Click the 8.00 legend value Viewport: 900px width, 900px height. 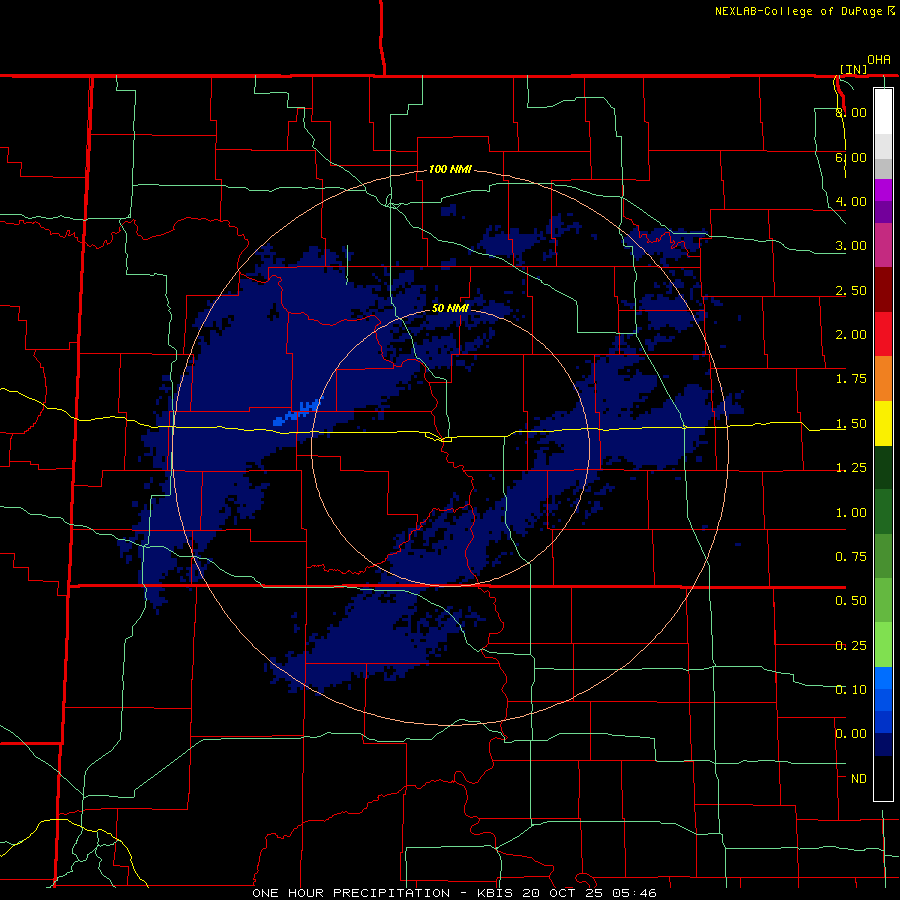coord(851,112)
